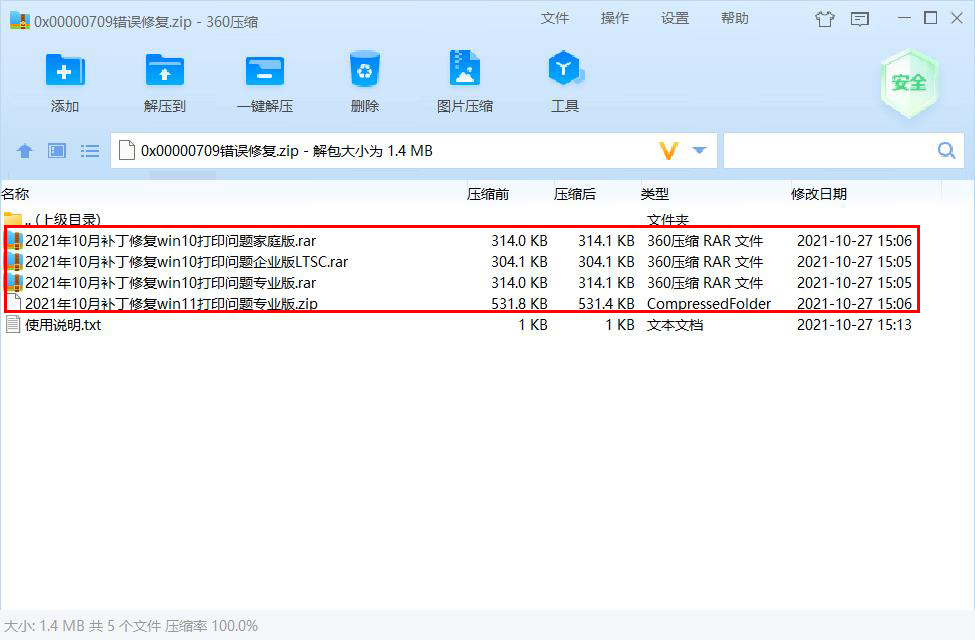The height and width of the screenshot is (640, 975).
Task: Click the 360压缩 app logo in title bar
Action: coord(19,21)
